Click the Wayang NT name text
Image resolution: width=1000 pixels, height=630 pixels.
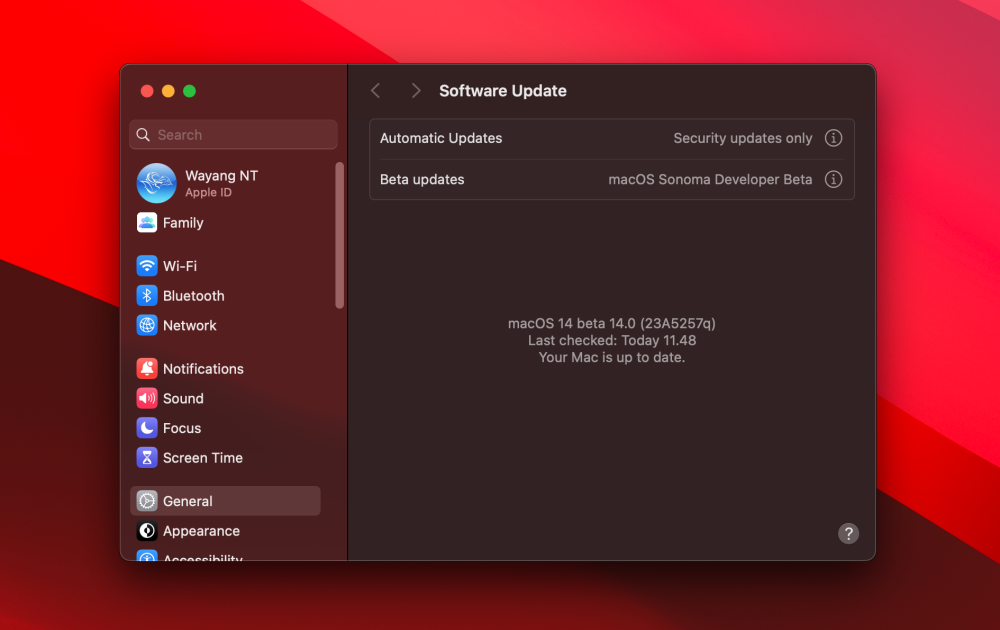pyautogui.click(x=221, y=175)
